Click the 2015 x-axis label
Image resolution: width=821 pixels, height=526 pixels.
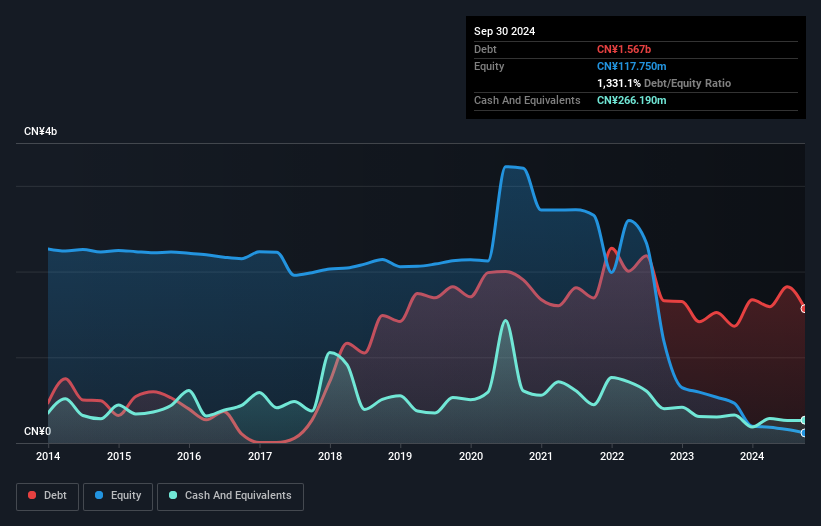119,456
